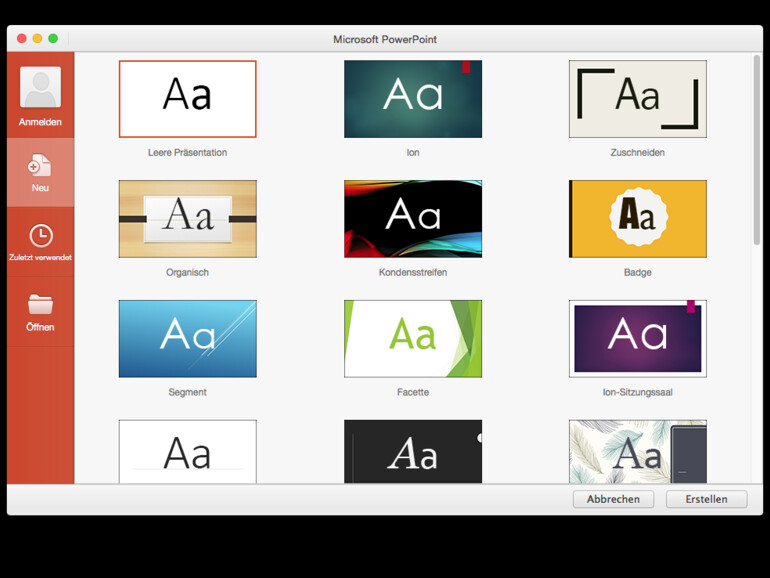Select the dark italic Aa theme thumbnail

pos(413,452)
